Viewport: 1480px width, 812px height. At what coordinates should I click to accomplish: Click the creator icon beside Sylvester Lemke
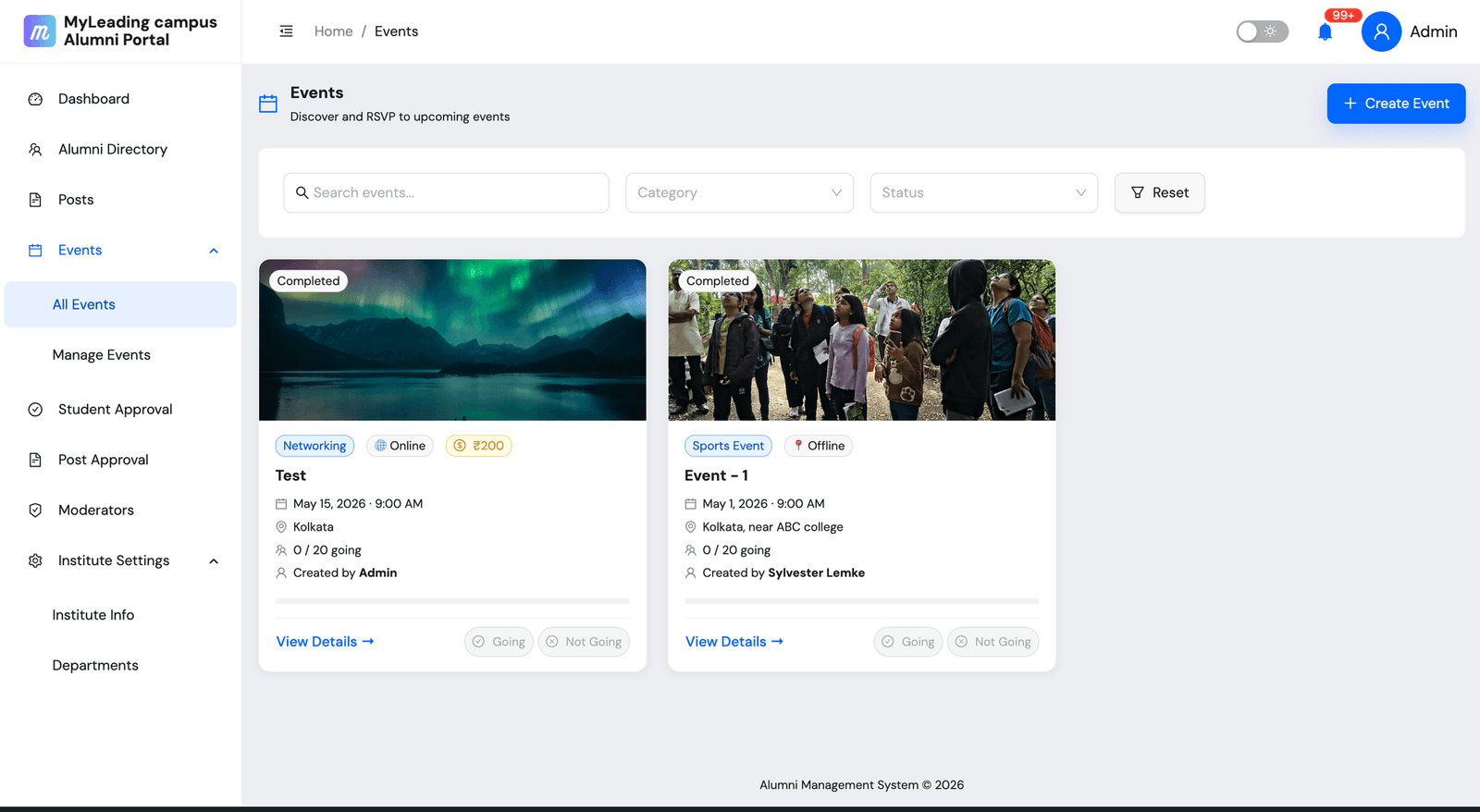(690, 573)
